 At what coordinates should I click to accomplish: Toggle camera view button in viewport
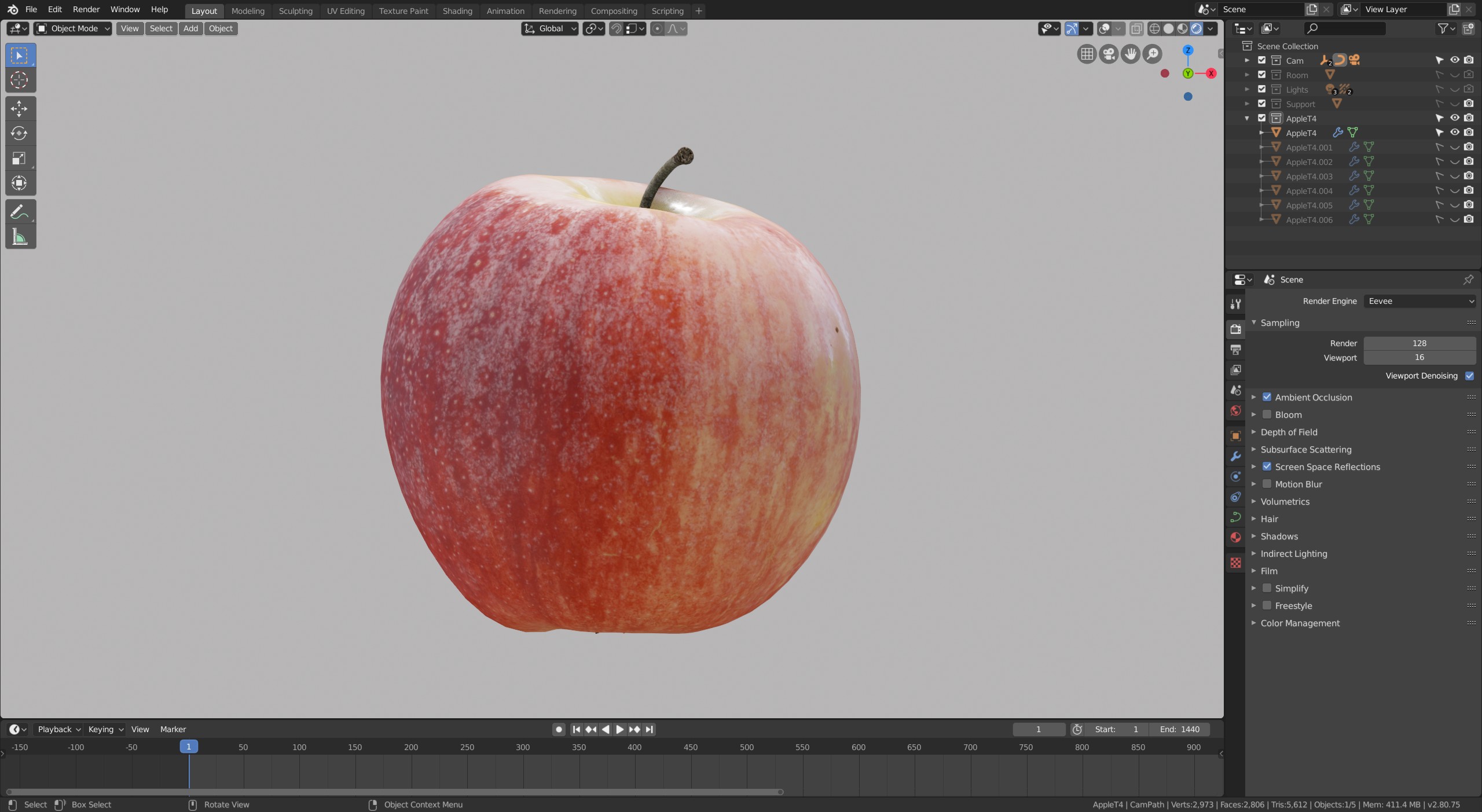tap(1109, 54)
